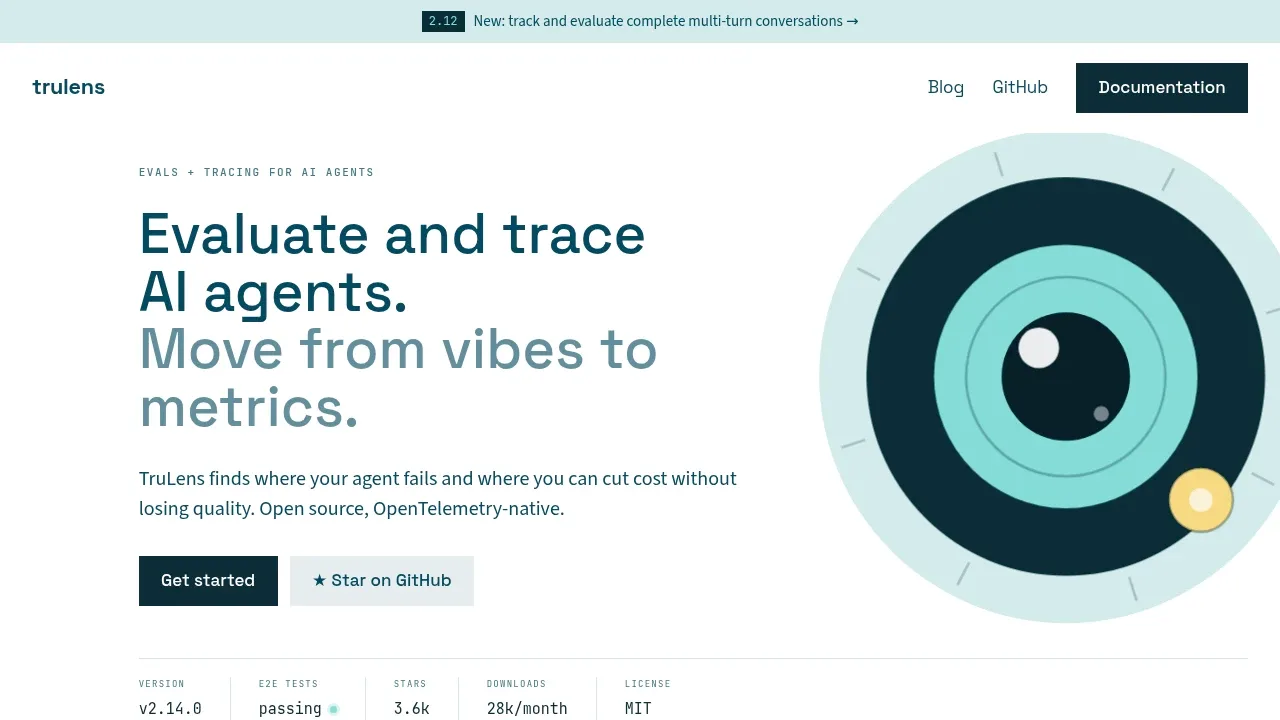Click the version value v2.14.0
Image resolution: width=1280 pixels, height=720 pixels.
[x=170, y=709]
